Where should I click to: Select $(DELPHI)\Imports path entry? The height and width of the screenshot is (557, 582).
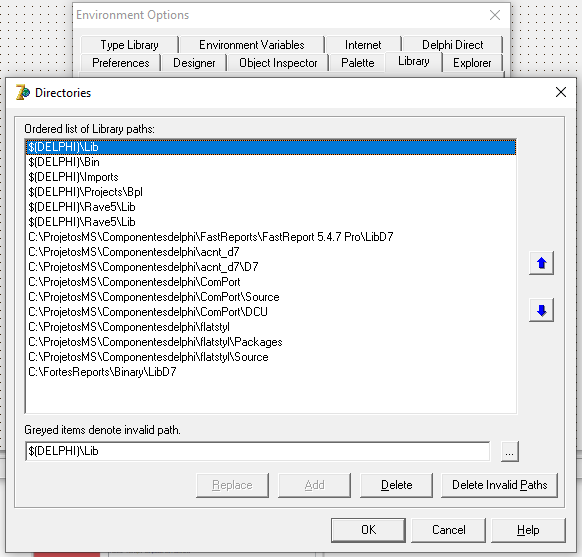(x=271, y=177)
